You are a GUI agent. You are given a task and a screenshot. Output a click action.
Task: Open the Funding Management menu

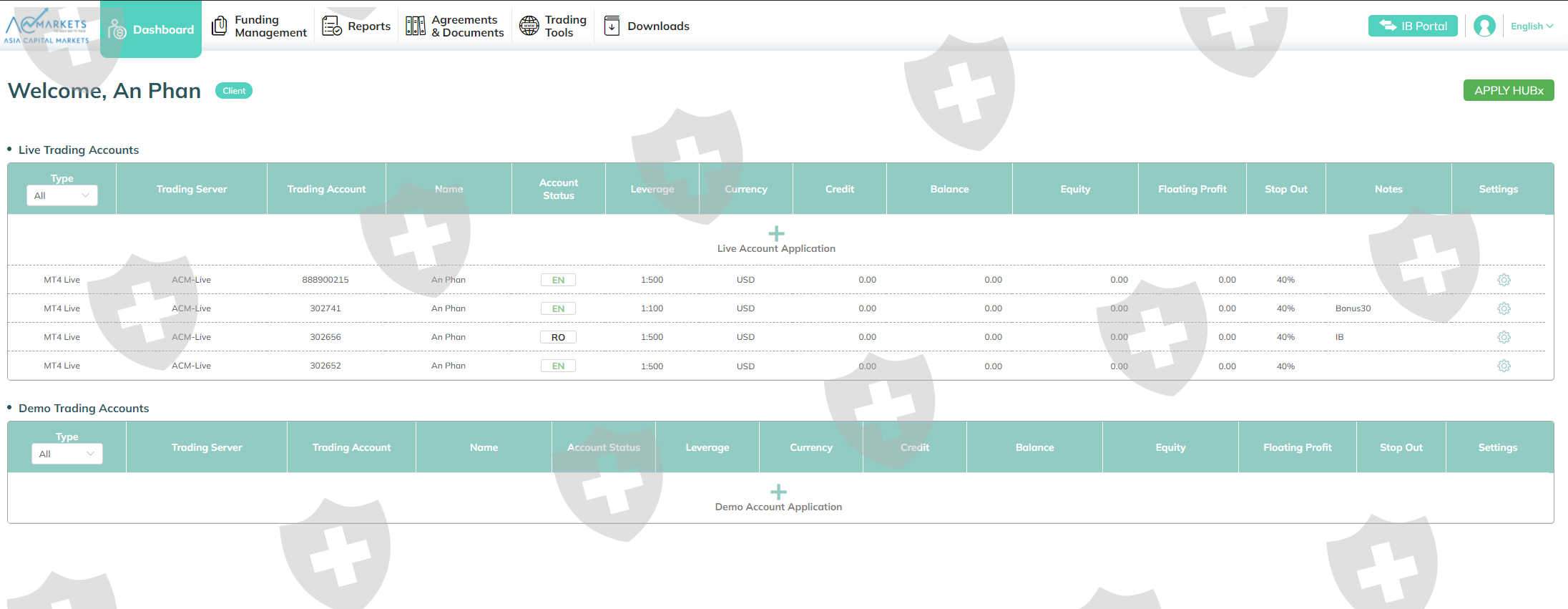point(260,26)
